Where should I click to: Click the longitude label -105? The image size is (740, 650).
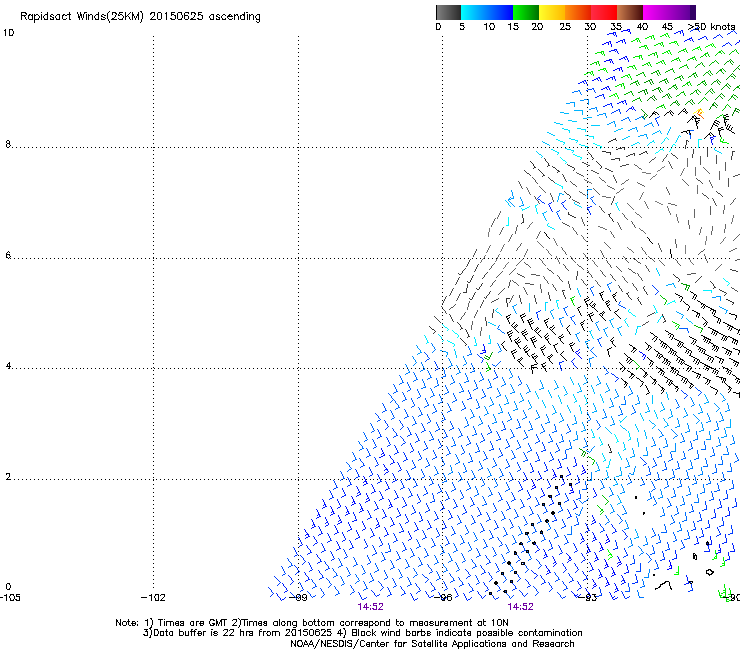pos(10,597)
